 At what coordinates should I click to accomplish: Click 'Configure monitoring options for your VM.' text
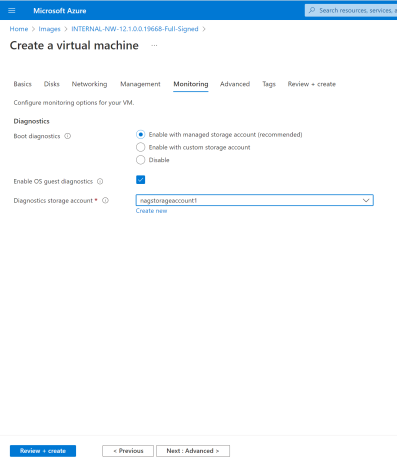[x=74, y=103]
